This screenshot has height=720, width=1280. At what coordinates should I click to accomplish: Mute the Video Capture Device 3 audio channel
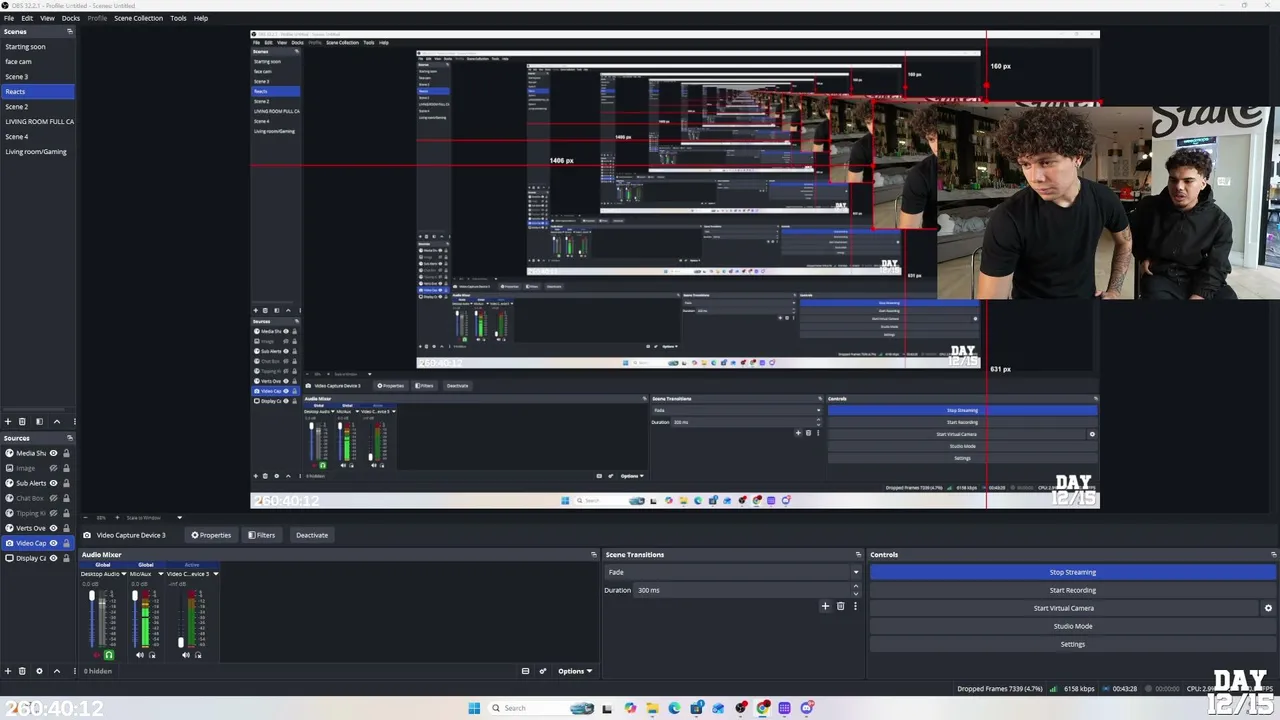pos(185,655)
